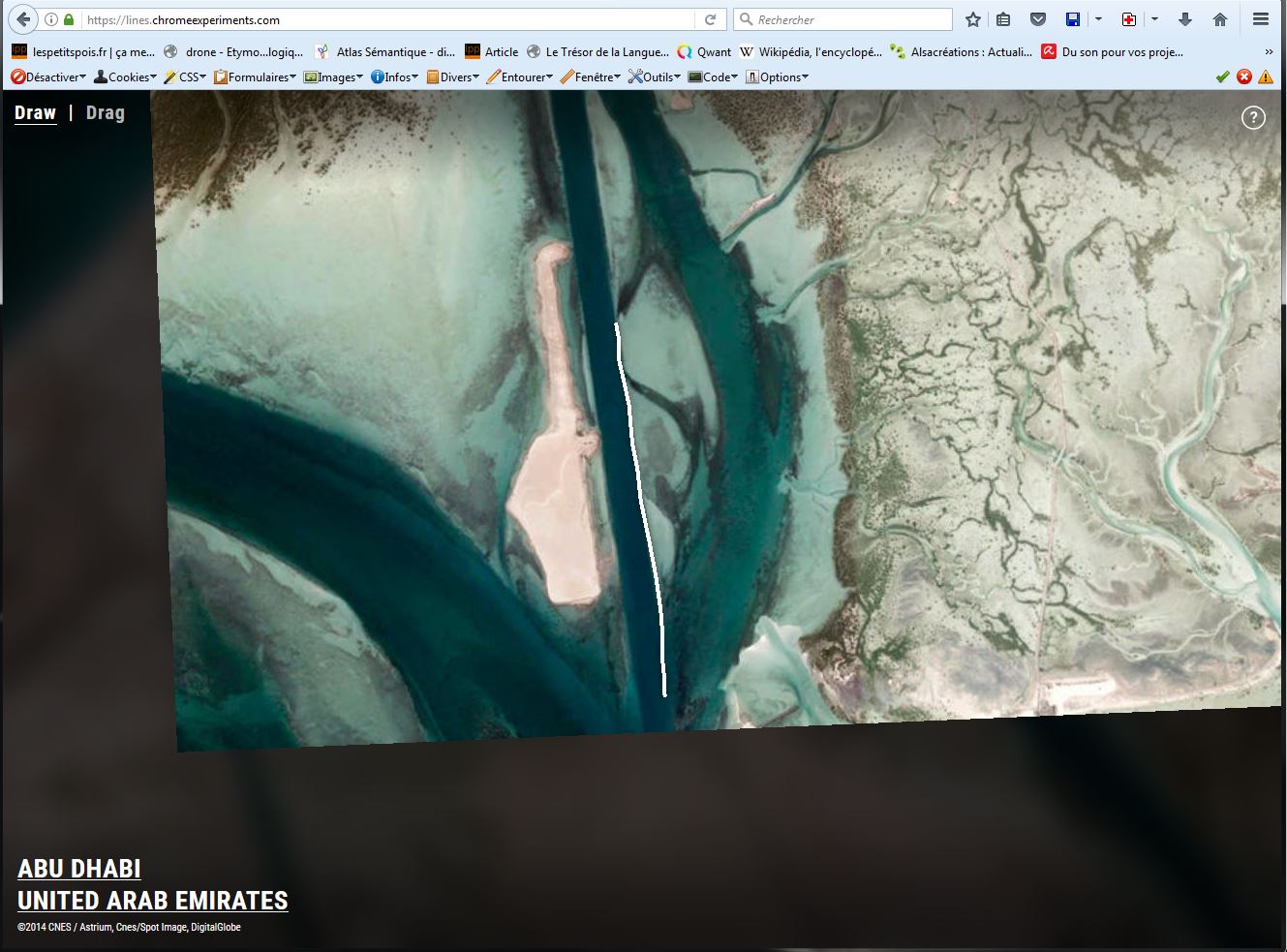The height and width of the screenshot is (952, 1287).
Task: Switch to Draw mode
Action: tap(35, 112)
